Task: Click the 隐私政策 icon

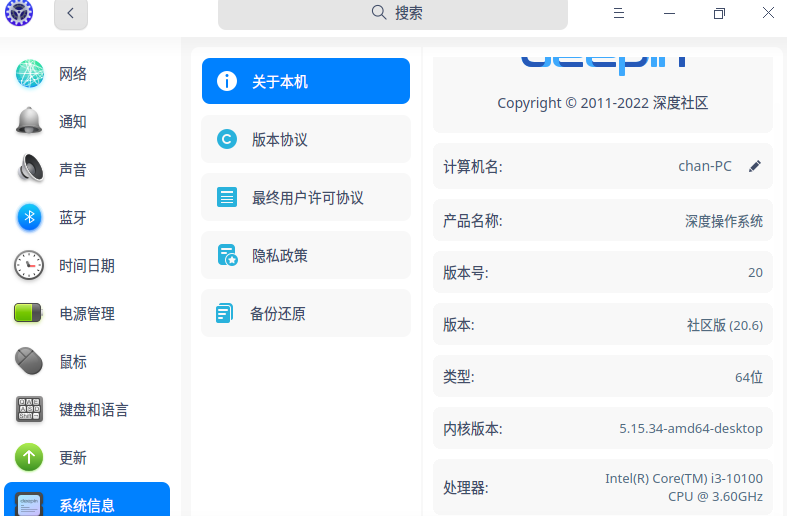Action: [x=227, y=255]
